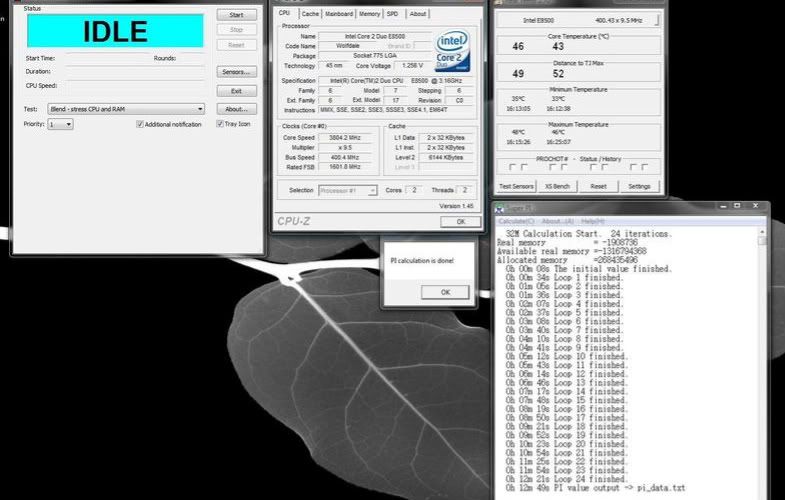
Task: Click the Intel E8500 label in the temperature monitor
Action: (538, 21)
